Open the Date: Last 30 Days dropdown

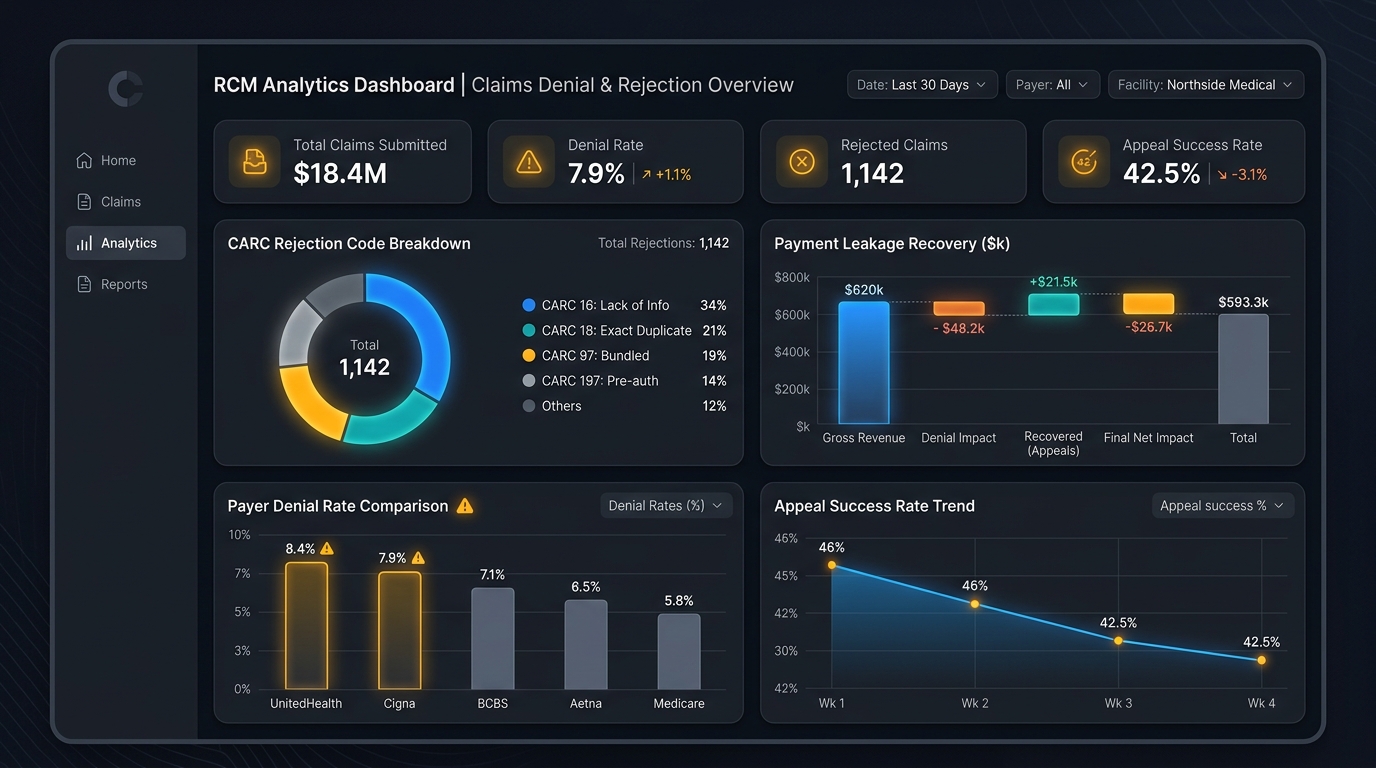point(922,85)
